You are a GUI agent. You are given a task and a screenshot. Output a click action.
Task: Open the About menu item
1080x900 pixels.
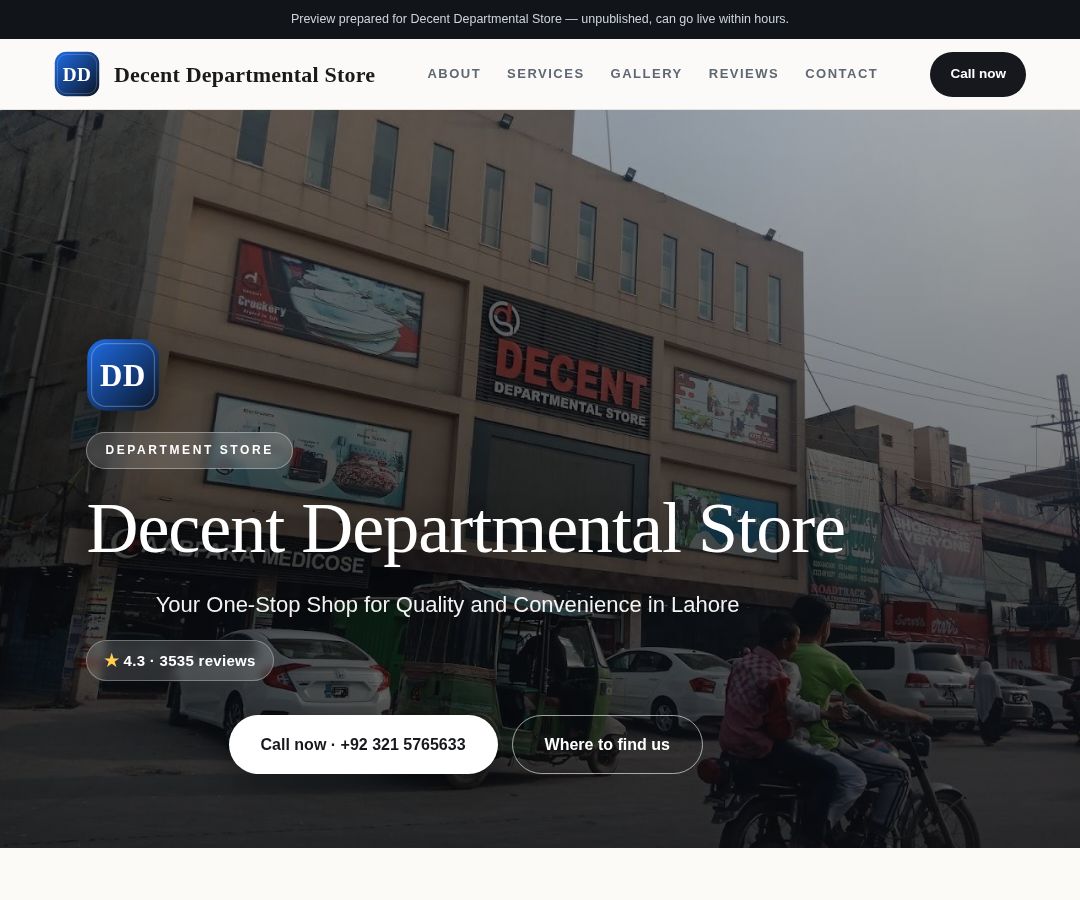(454, 74)
